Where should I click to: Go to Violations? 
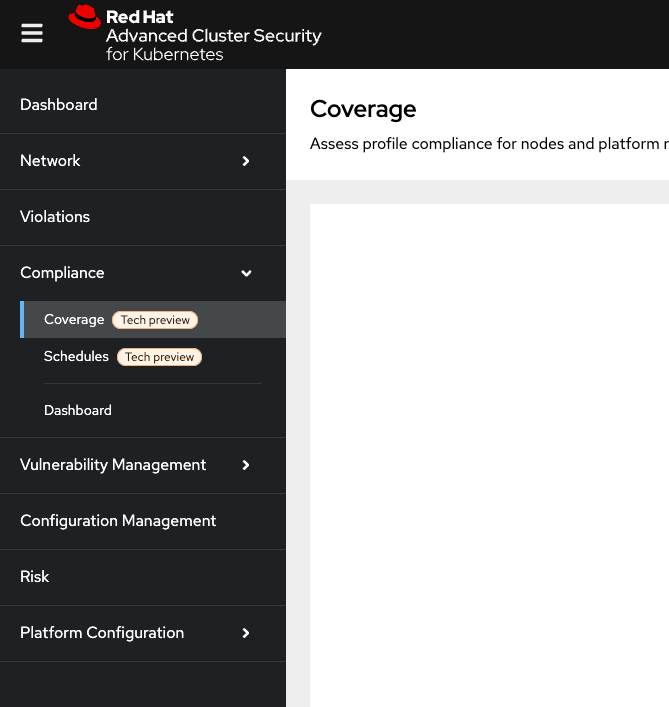coord(55,216)
